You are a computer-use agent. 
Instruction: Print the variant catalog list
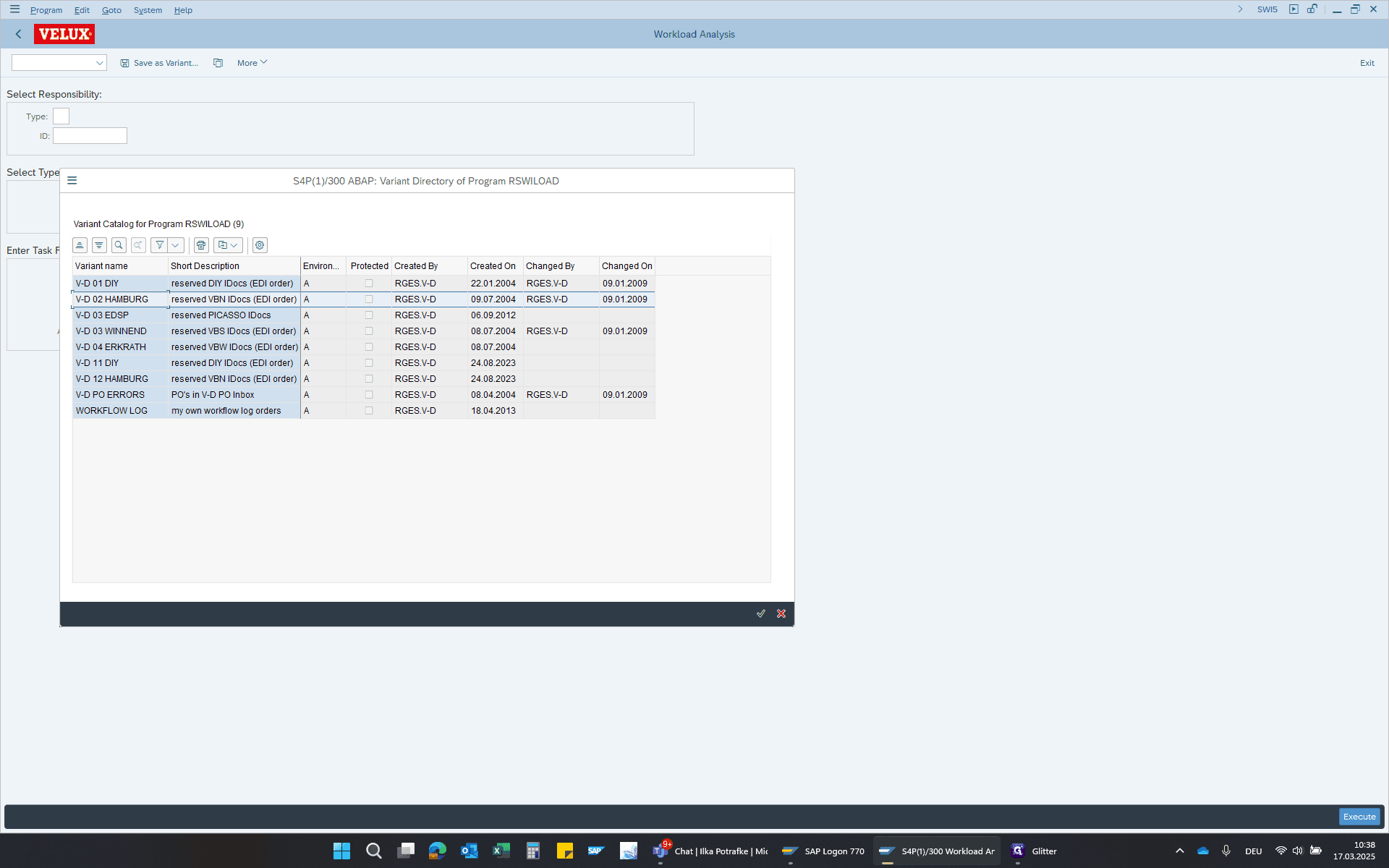pyautogui.click(x=201, y=245)
